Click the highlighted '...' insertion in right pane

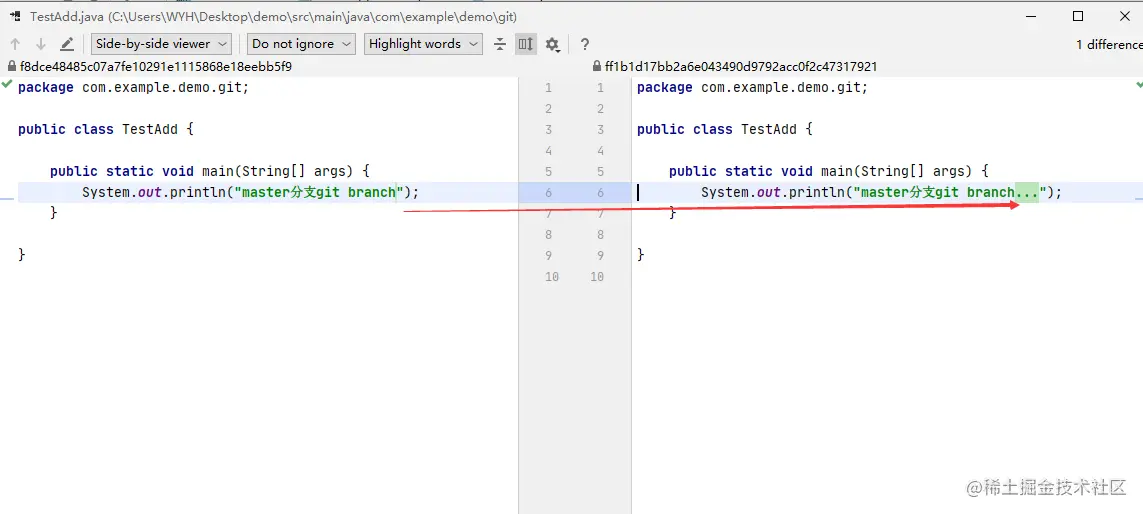click(1026, 192)
